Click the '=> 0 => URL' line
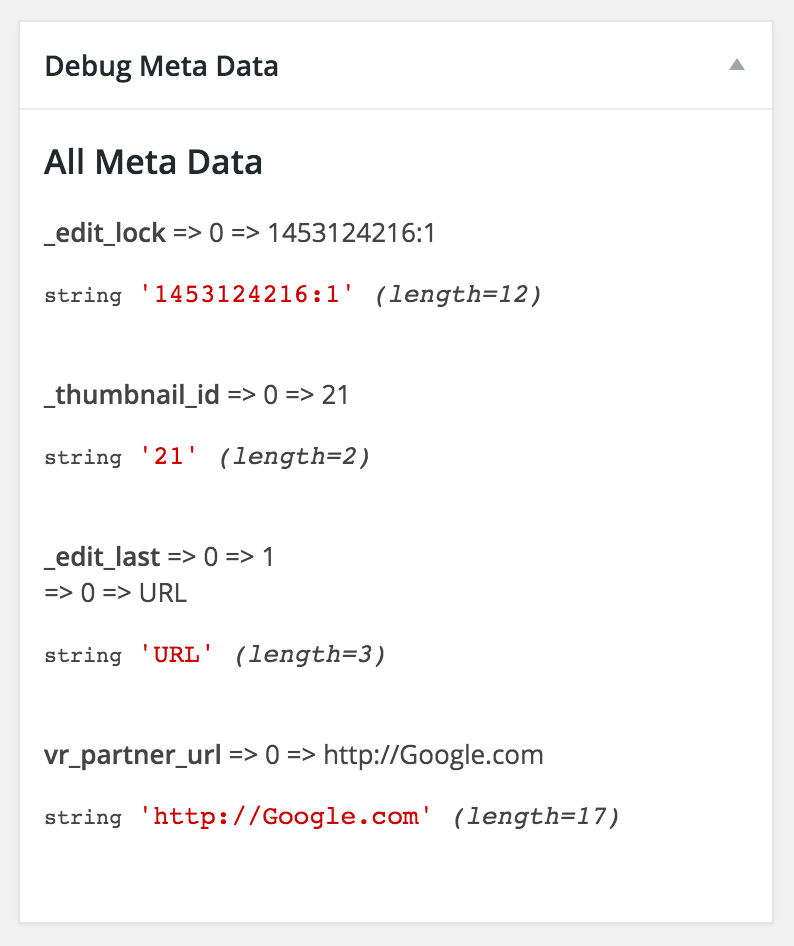The image size is (794, 946). point(116,593)
